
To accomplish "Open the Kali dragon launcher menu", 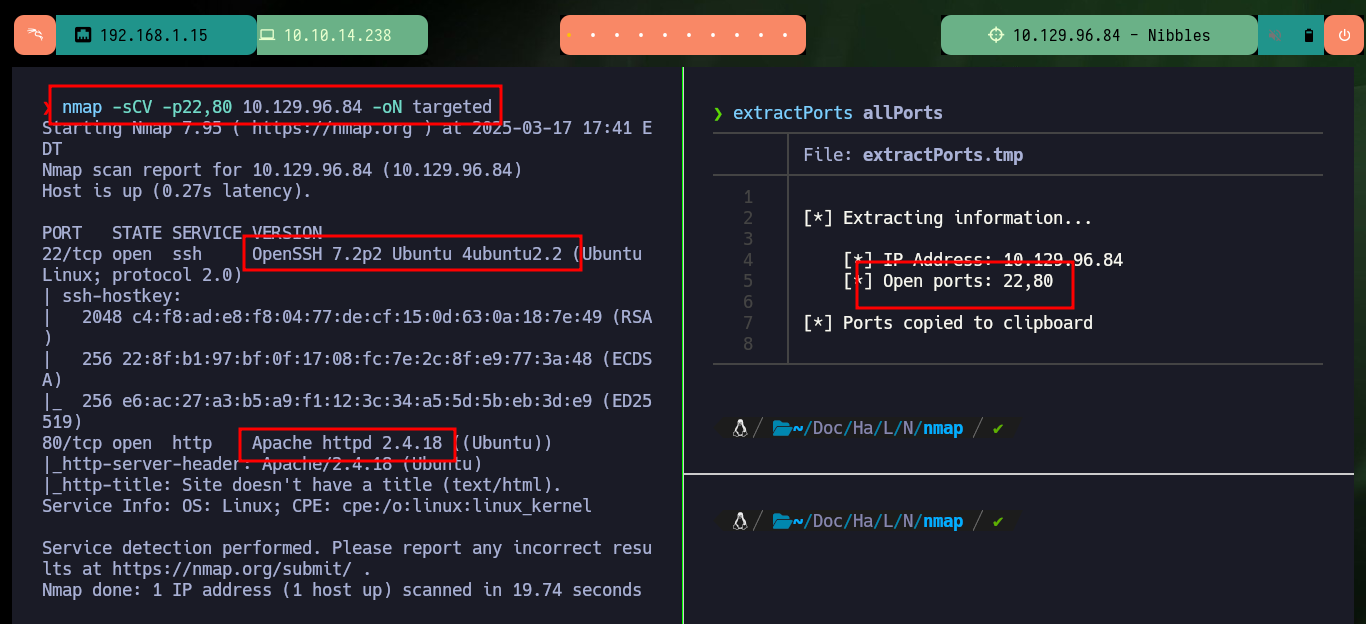I will 35,35.
